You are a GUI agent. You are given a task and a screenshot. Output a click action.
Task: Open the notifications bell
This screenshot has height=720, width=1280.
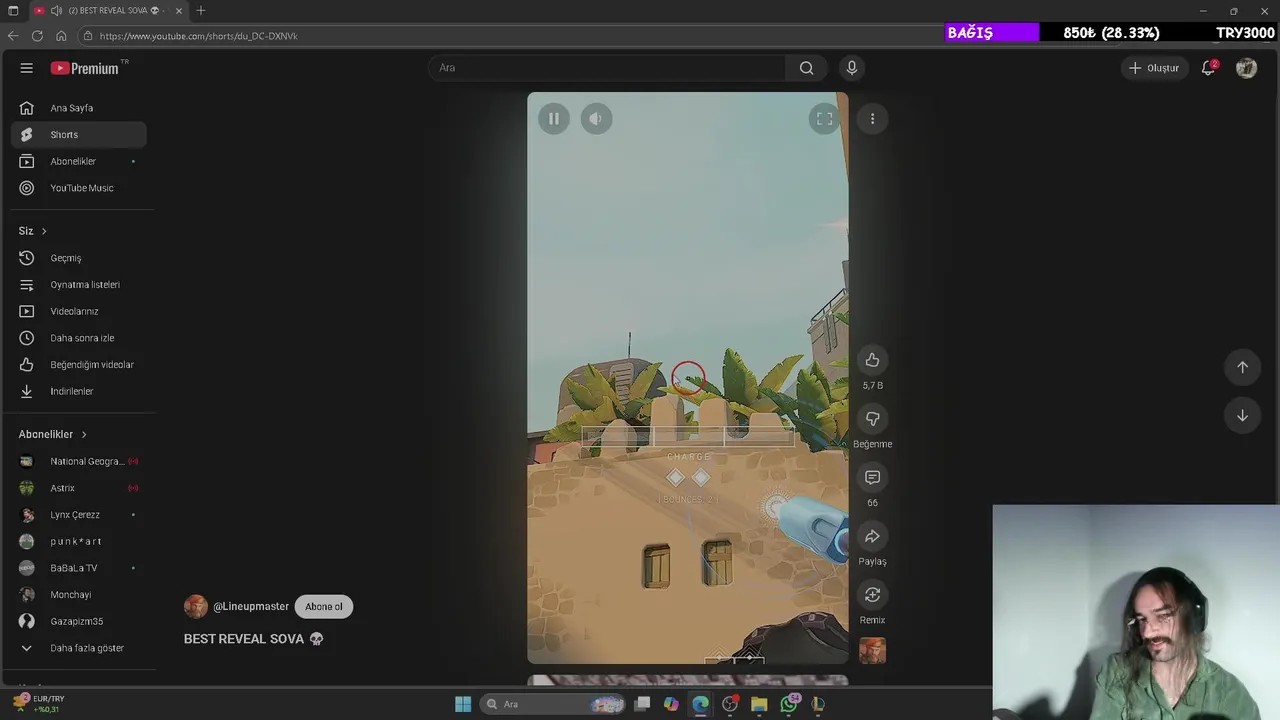pyautogui.click(x=1208, y=68)
